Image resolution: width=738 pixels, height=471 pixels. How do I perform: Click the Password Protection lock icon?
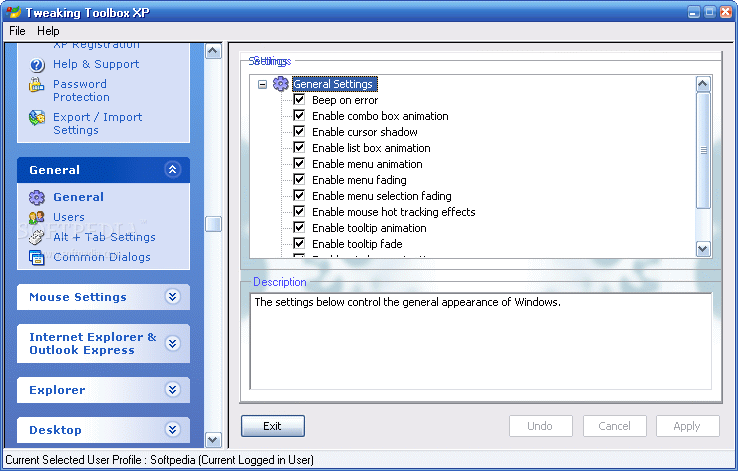(37, 85)
